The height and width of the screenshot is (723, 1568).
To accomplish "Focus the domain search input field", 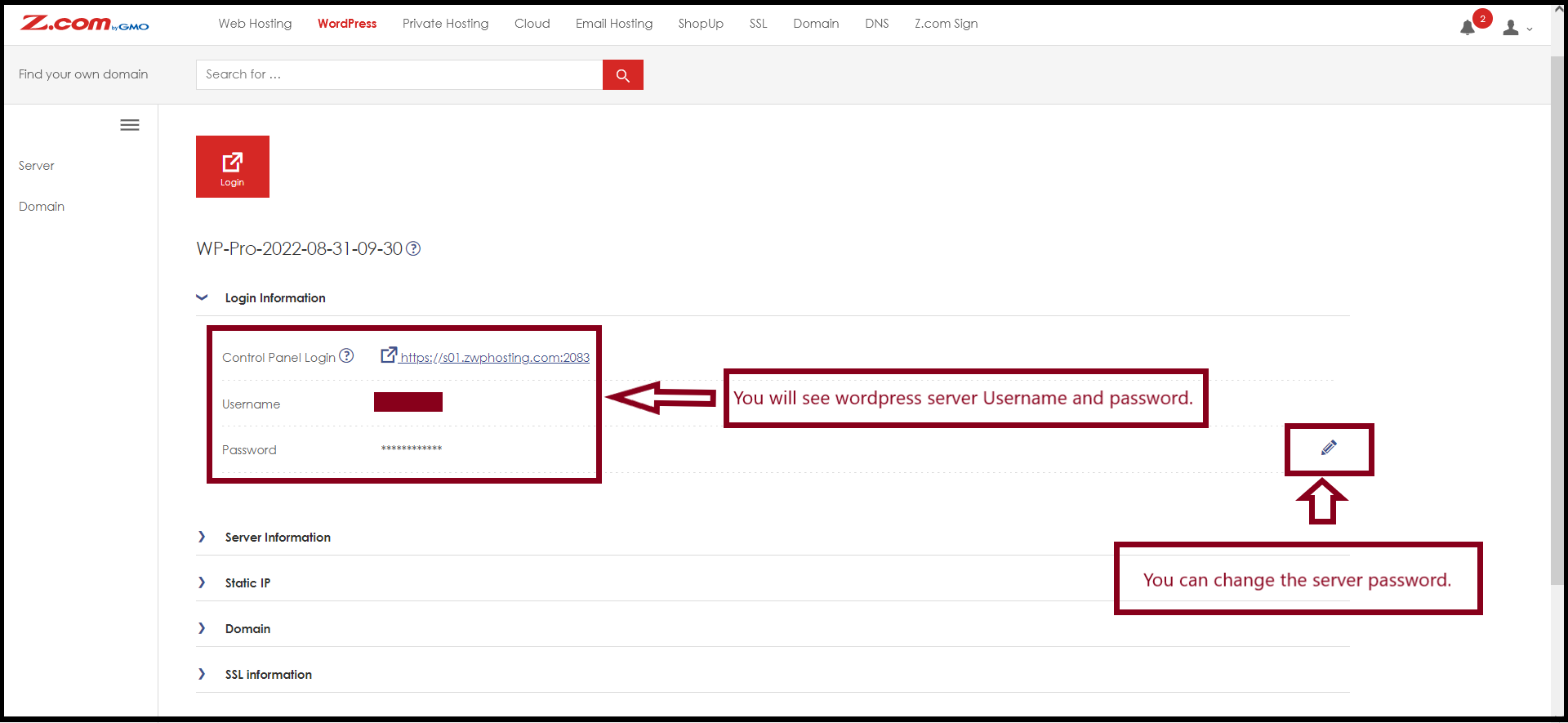I will 399,75.
